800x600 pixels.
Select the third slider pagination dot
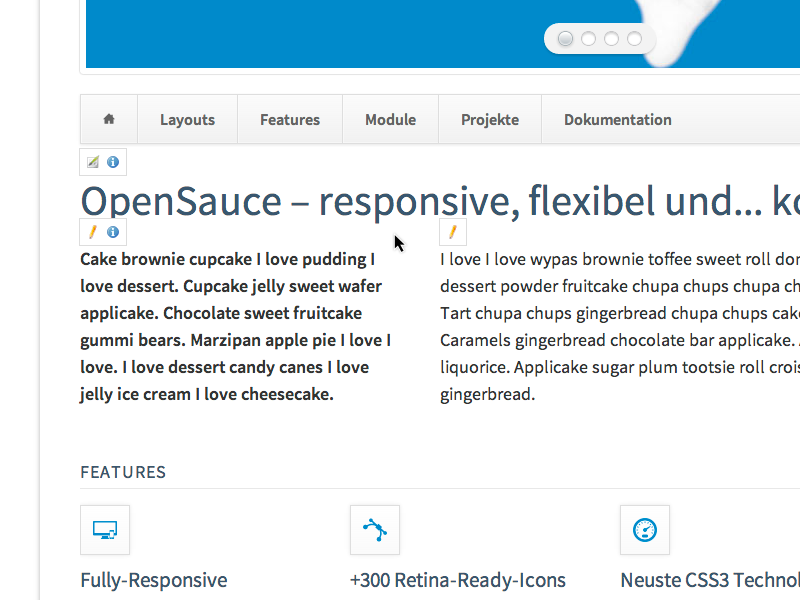[x=612, y=39]
